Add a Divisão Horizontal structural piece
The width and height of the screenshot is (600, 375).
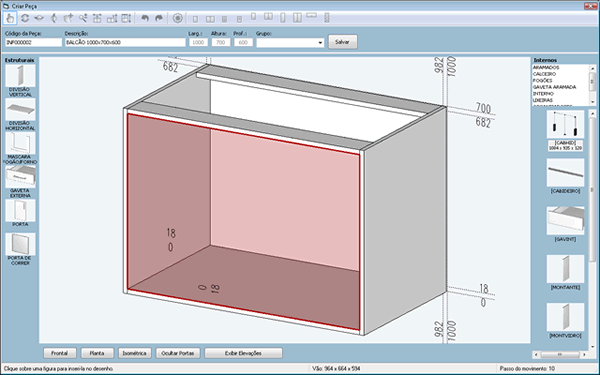point(20,114)
